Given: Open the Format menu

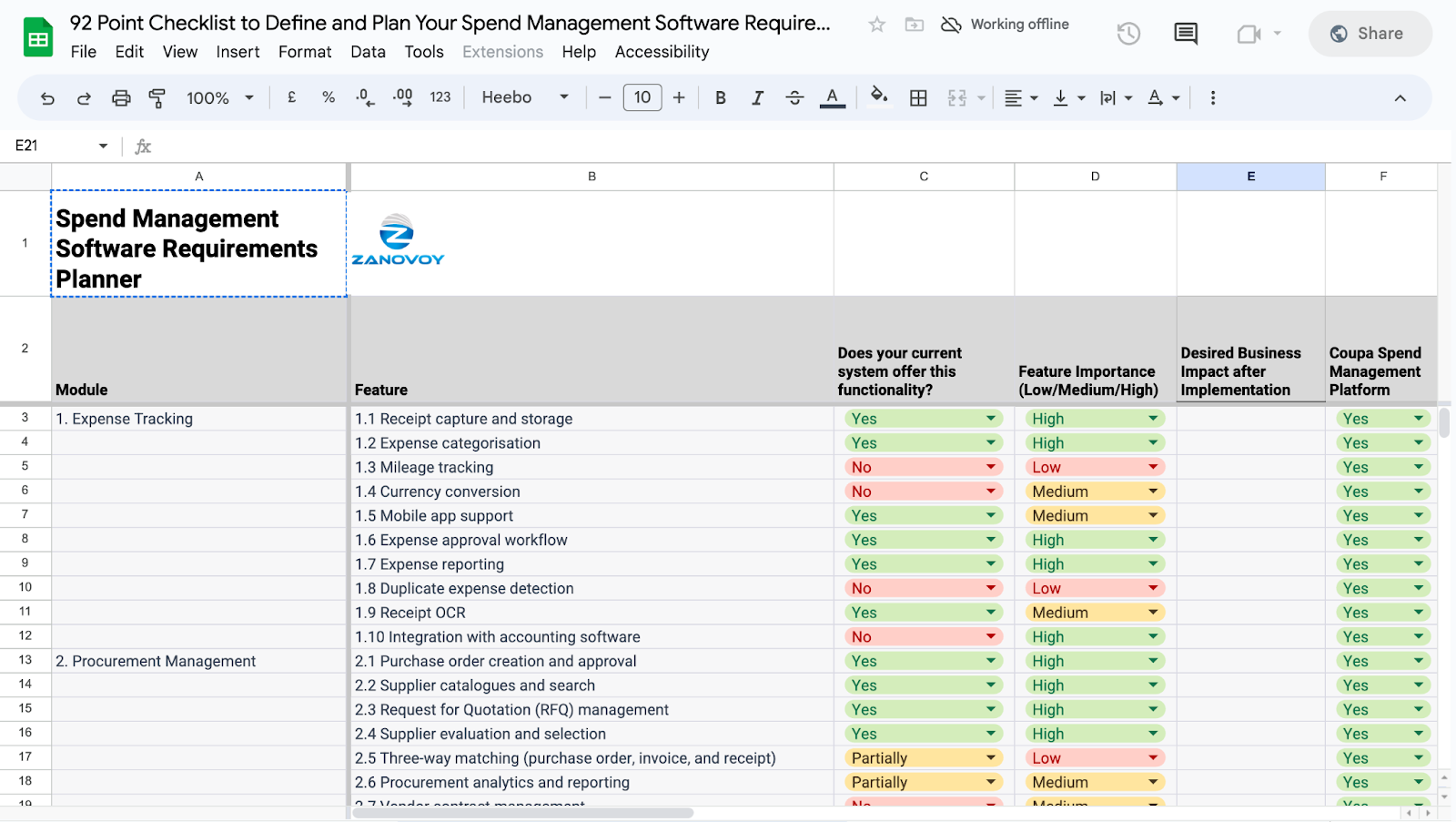Looking at the screenshot, I should [x=305, y=52].
